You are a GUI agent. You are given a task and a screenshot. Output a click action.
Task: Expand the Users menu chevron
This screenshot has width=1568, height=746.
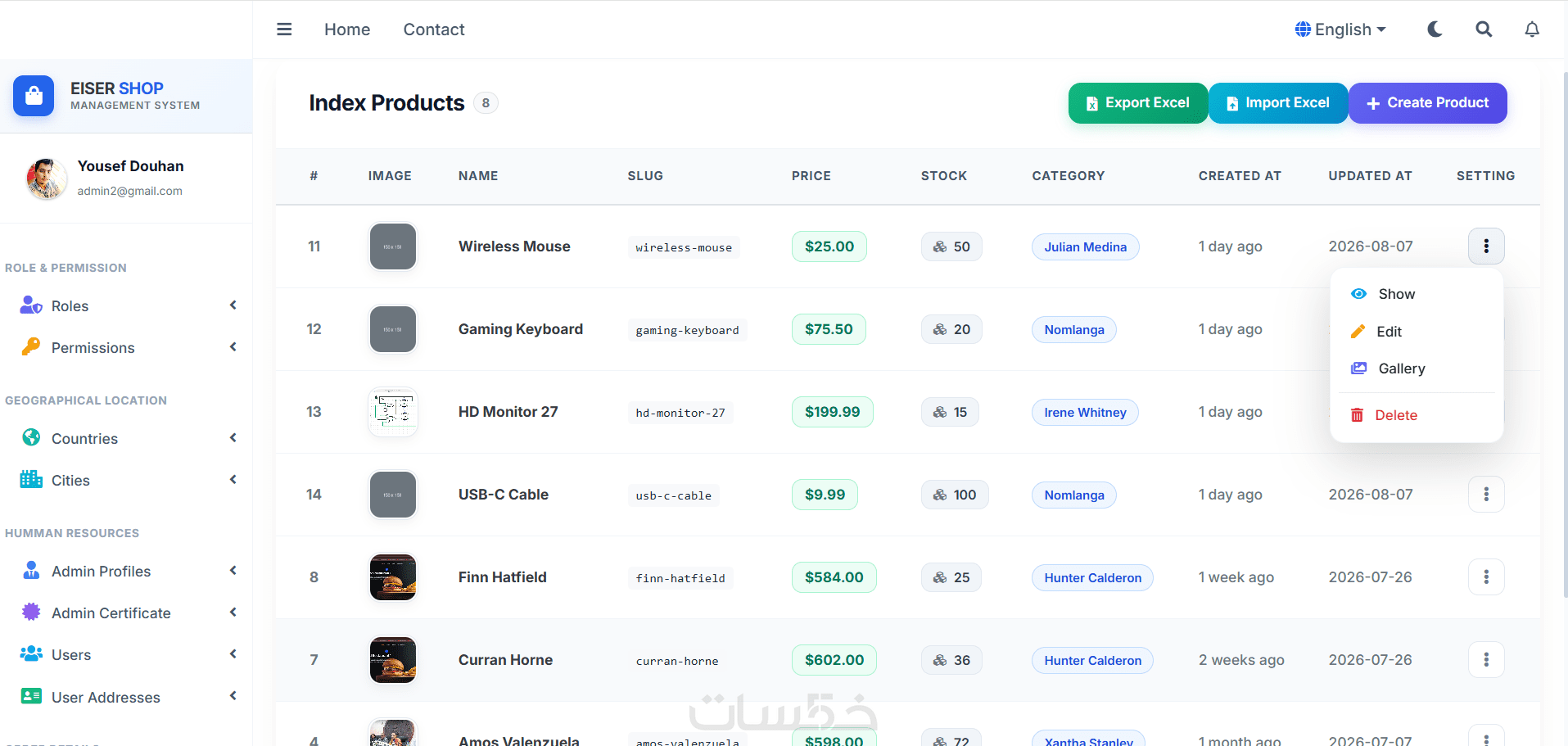pos(233,654)
